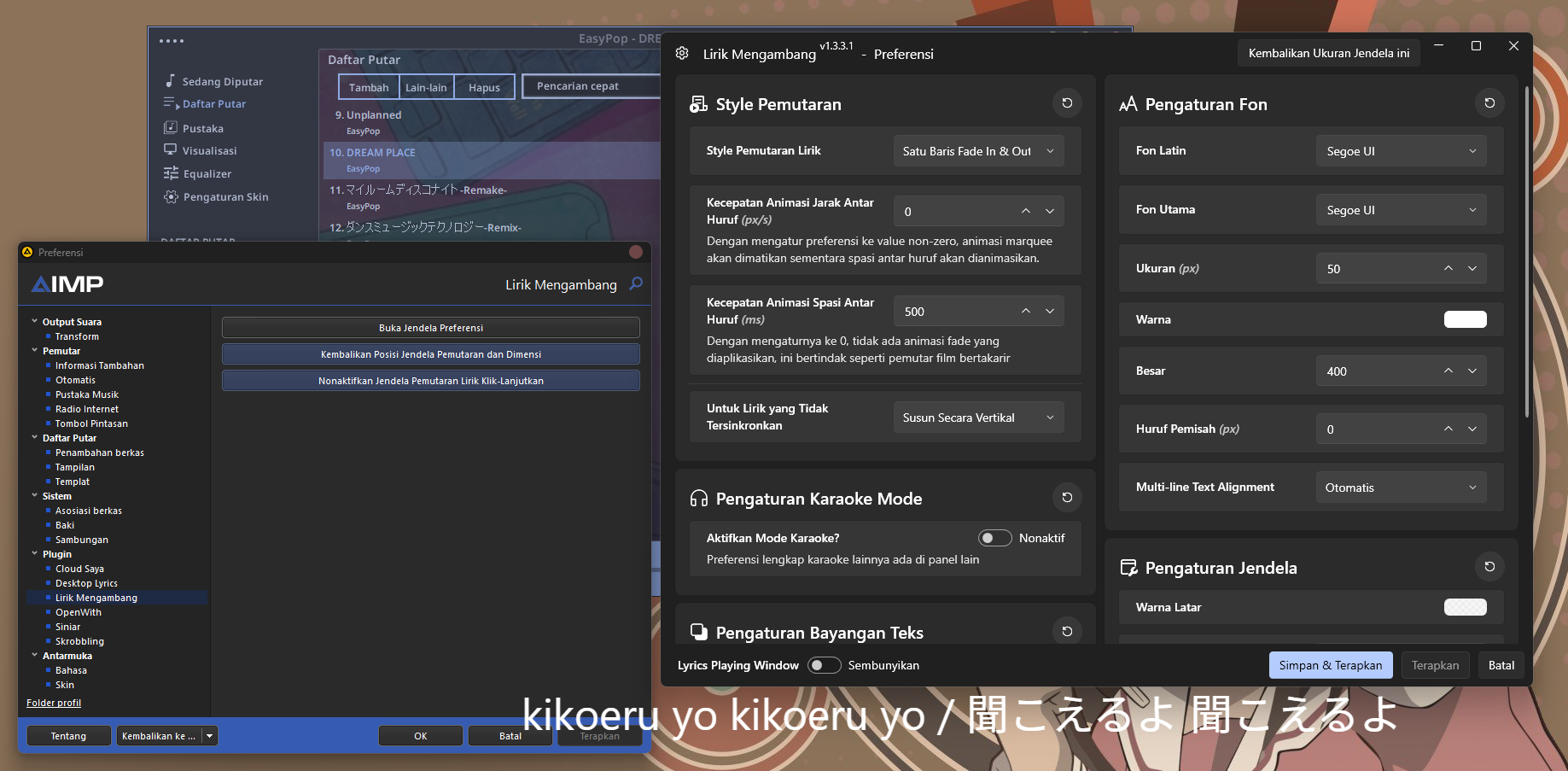
Task: Reset Pengaturan Bayangan Teks section
Action: (x=1067, y=632)
